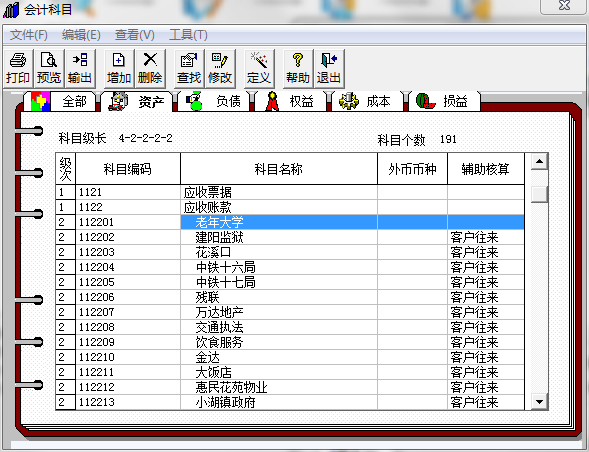Click the 科目名称 column header

[x=279, y=169]
